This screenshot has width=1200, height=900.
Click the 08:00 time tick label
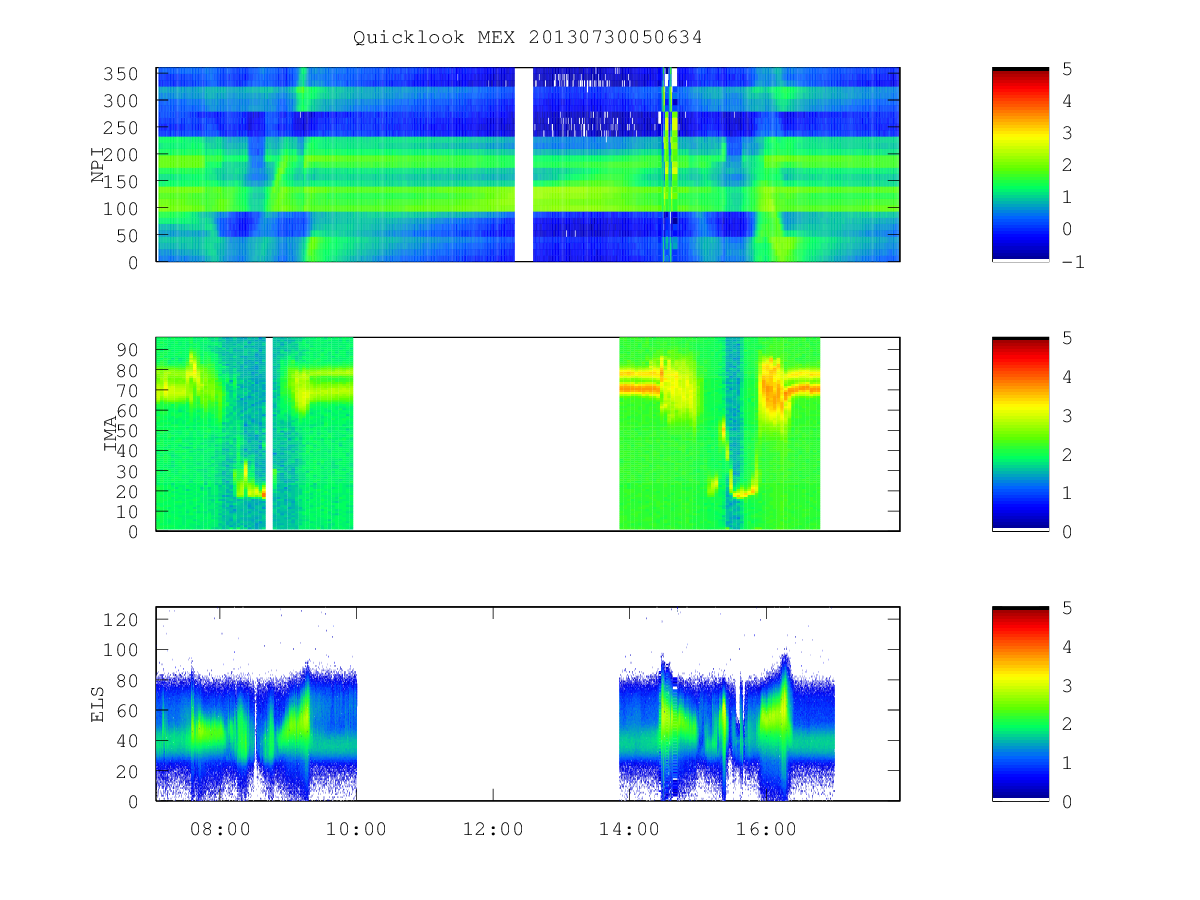(x=220, y=829)
